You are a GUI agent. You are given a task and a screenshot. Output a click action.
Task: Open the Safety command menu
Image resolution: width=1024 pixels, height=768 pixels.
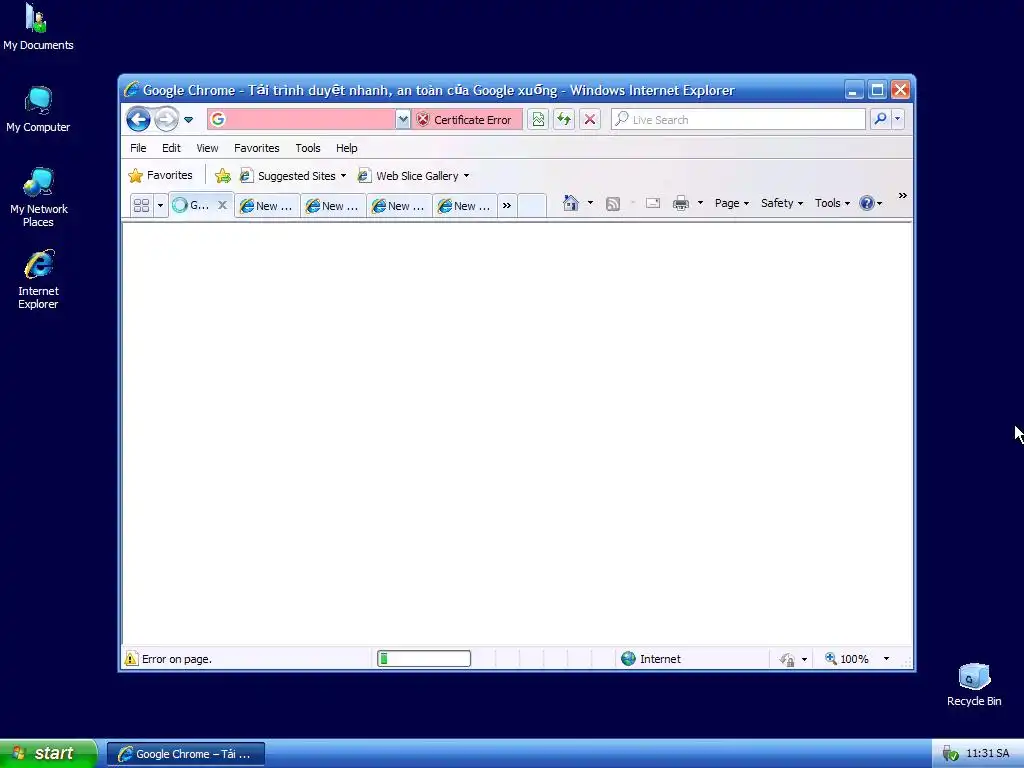tap(782, 203)
